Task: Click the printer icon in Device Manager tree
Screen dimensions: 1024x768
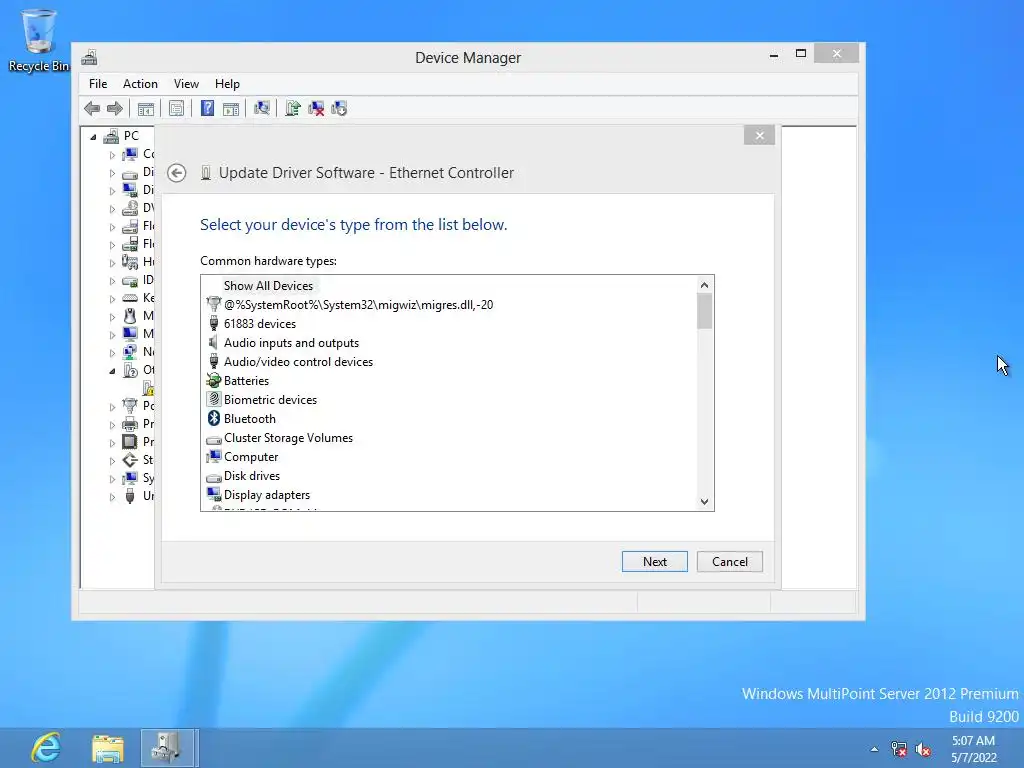Action: pos(130,424)
